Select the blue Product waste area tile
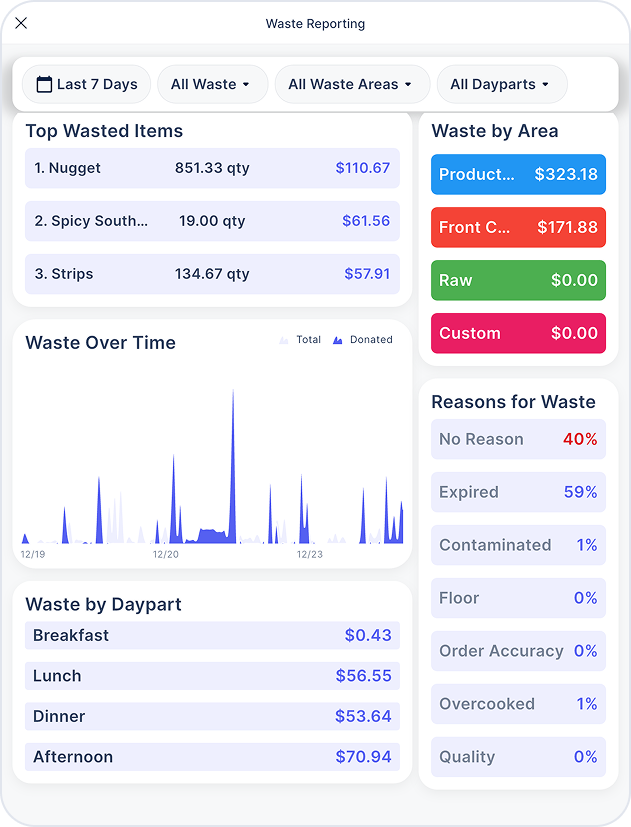 click(x=518, y=175)
